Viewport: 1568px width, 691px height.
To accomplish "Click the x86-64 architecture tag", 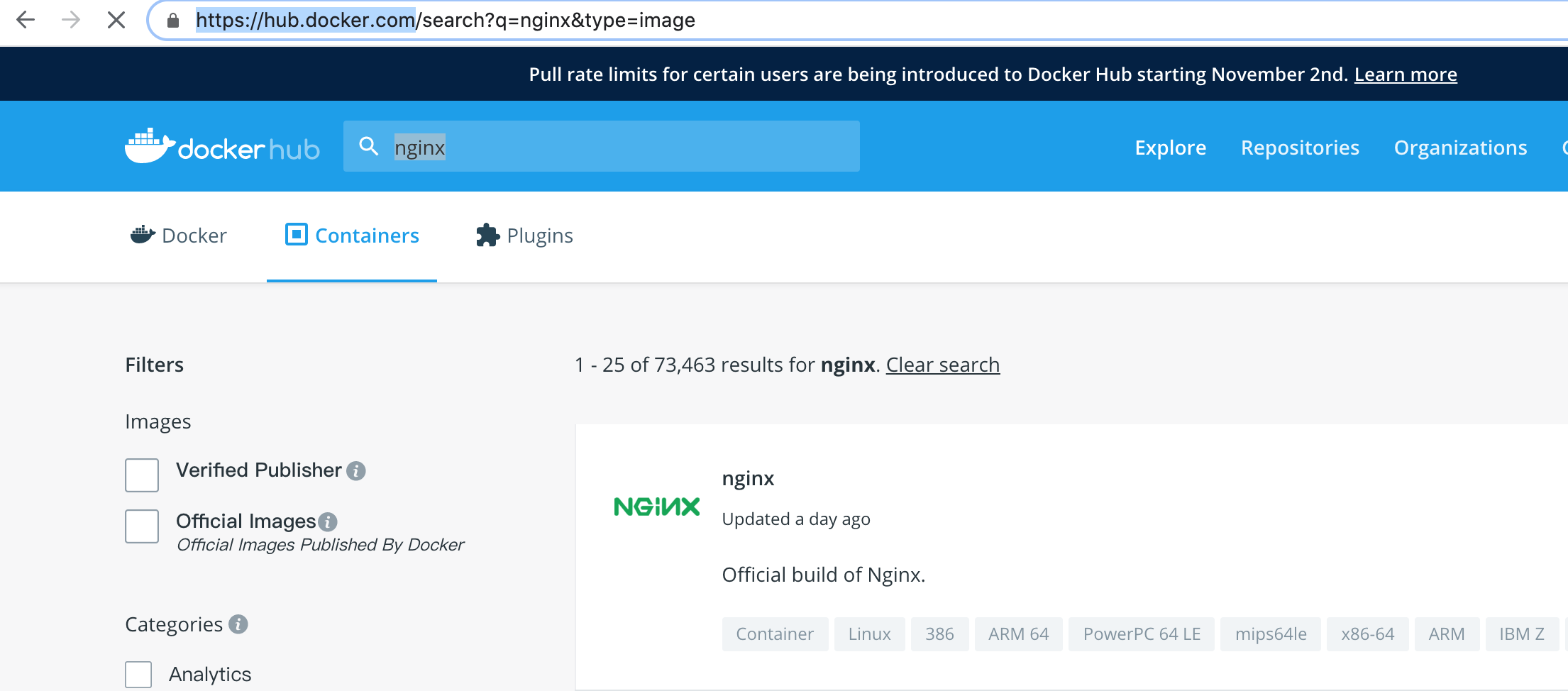I will (x=1367, y=634).
